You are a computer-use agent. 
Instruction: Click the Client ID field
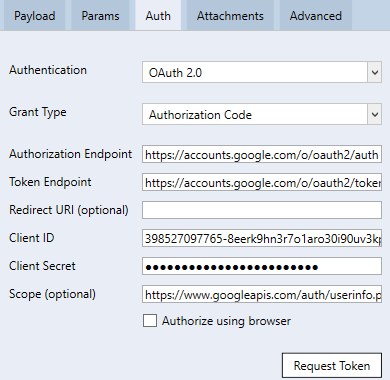(x=262, y=238)
